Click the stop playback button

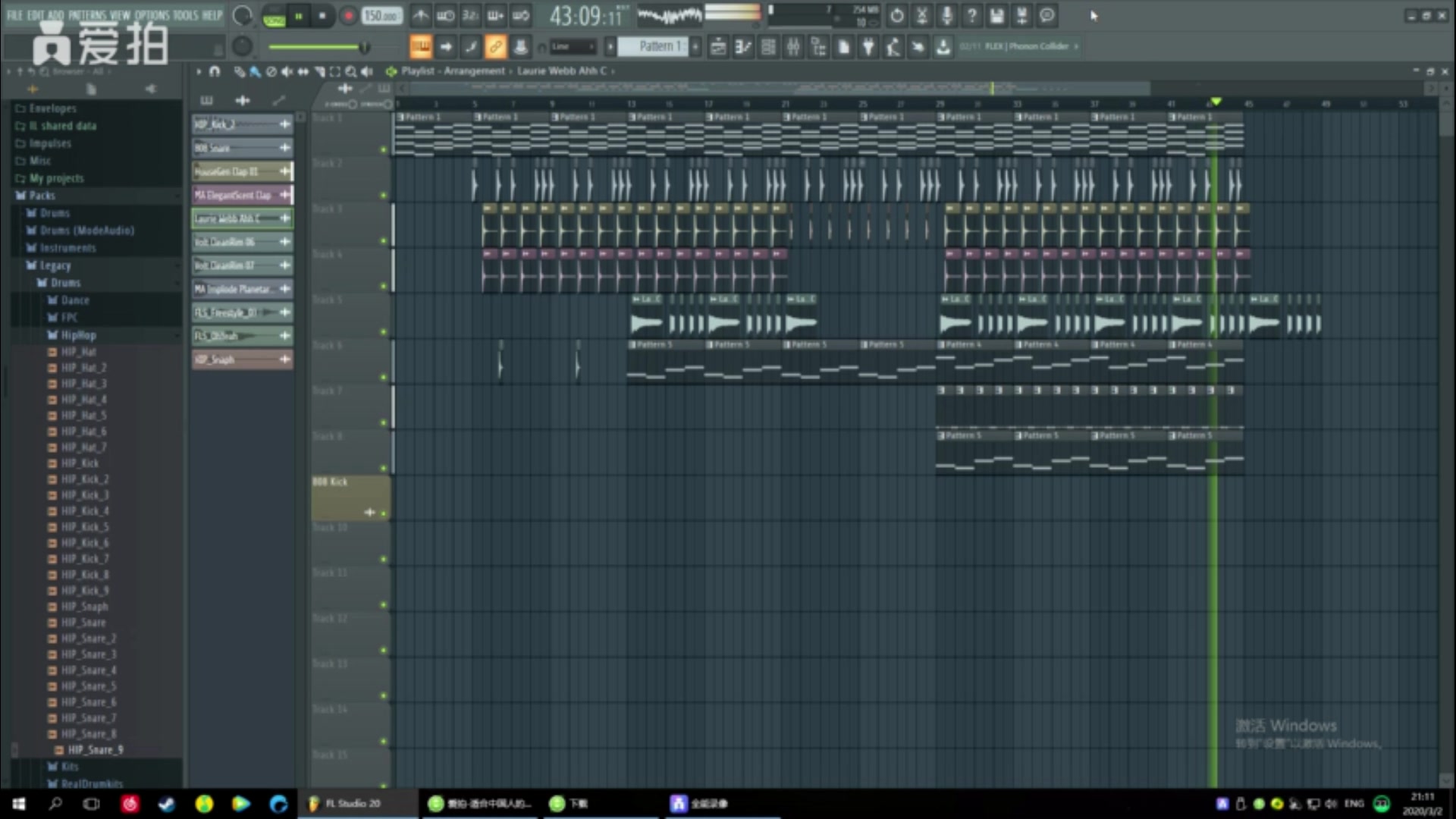[323, 16]
